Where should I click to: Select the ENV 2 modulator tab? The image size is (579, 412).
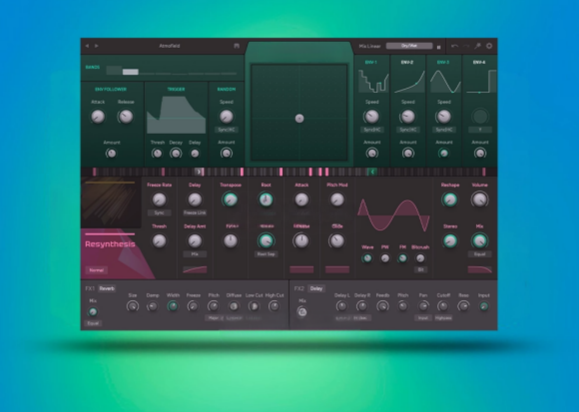407,62
